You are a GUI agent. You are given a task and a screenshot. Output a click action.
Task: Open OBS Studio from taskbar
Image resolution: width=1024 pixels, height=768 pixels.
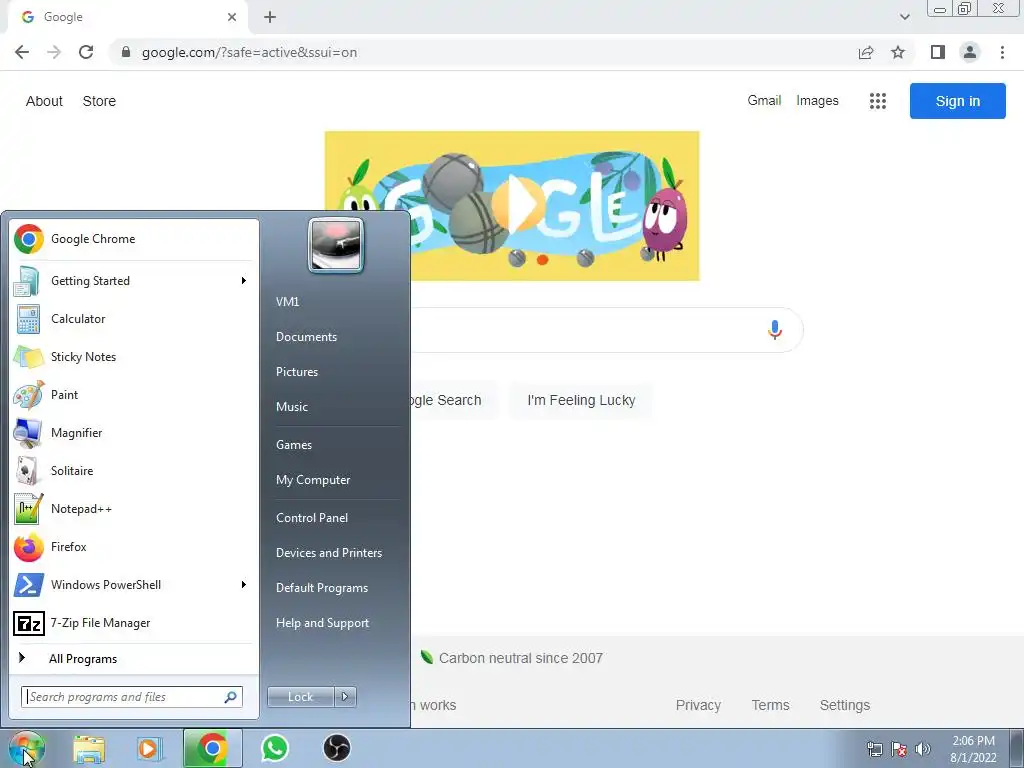coord(337,748)
